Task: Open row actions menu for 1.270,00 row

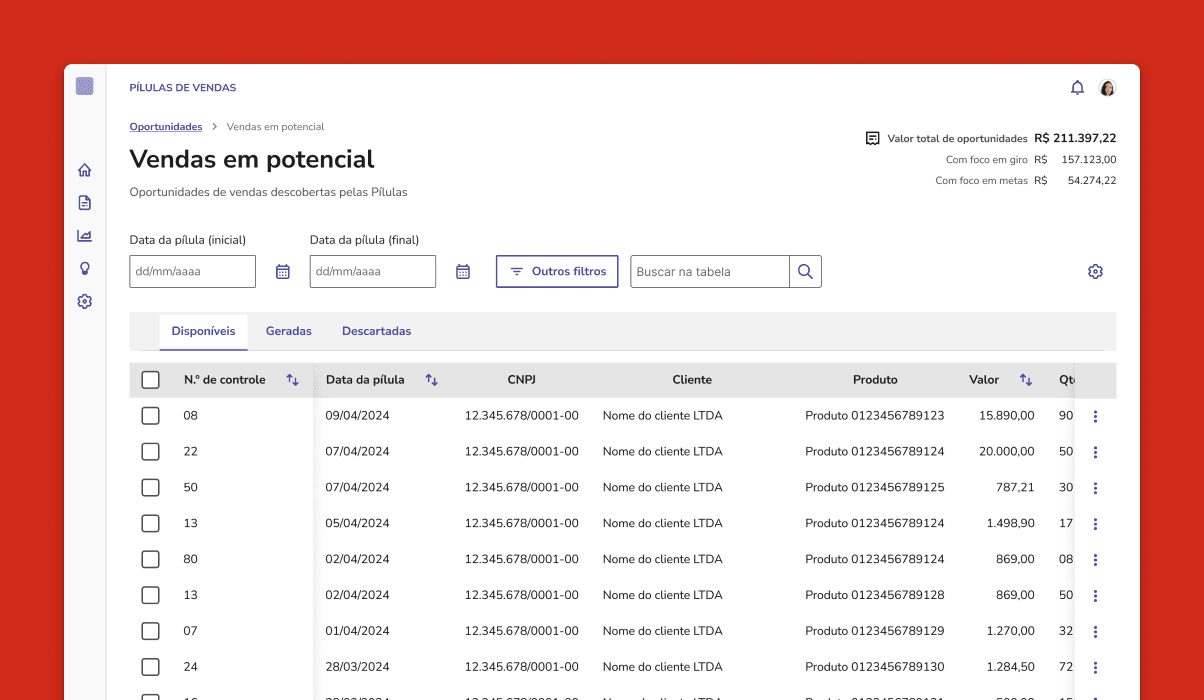Action: [x=1095, y=632]
